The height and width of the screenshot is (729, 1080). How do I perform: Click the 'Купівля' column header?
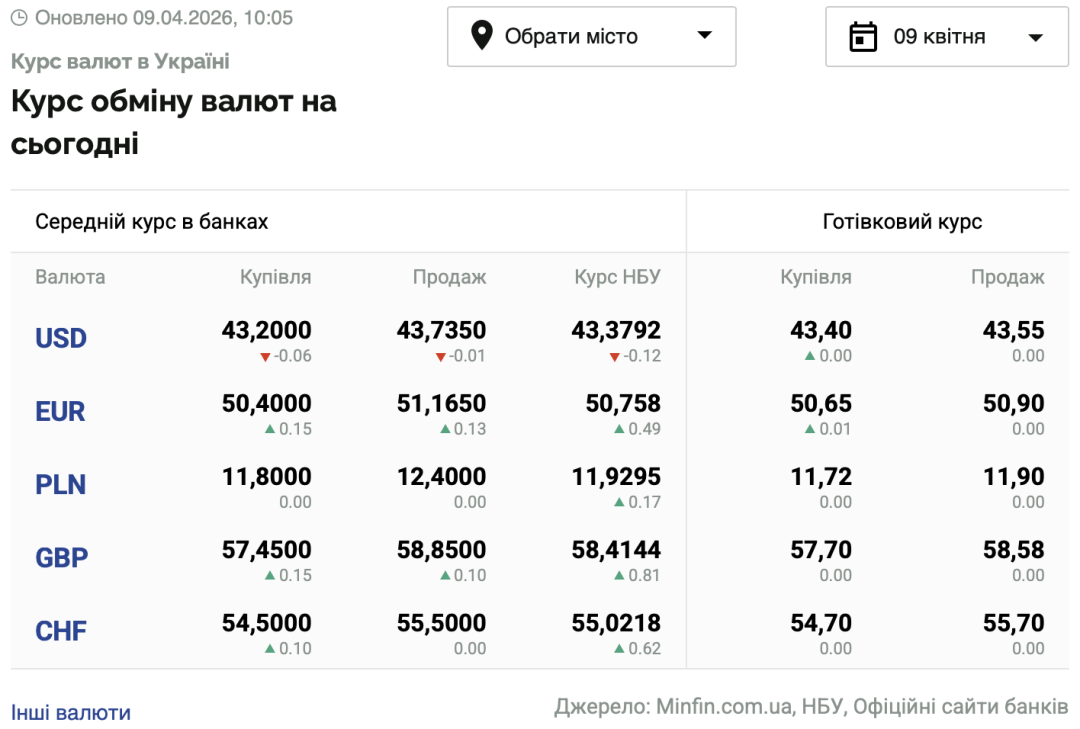coord(276,277)
